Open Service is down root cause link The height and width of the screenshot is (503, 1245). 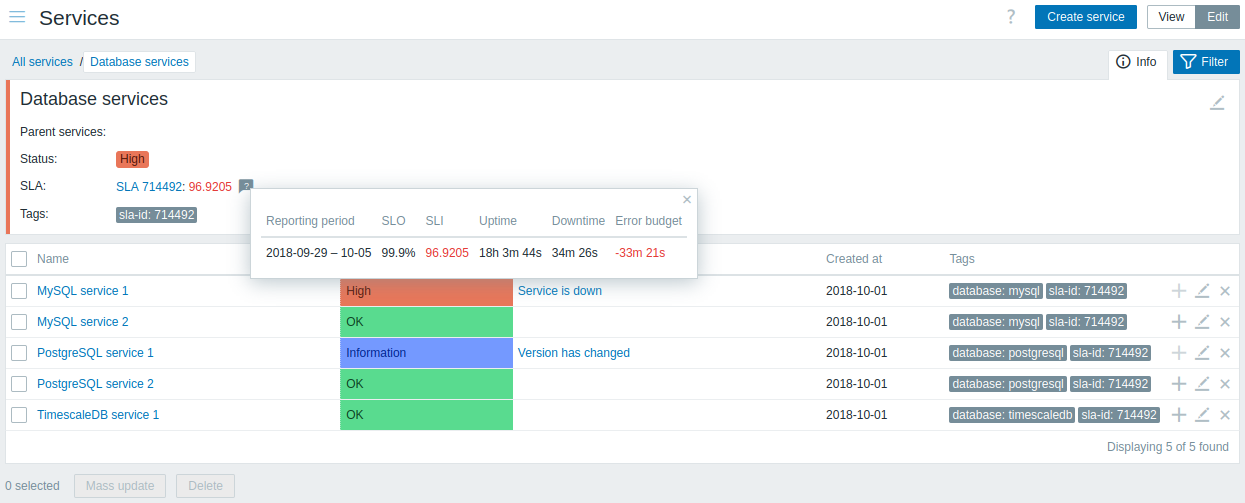click(560, 291)
